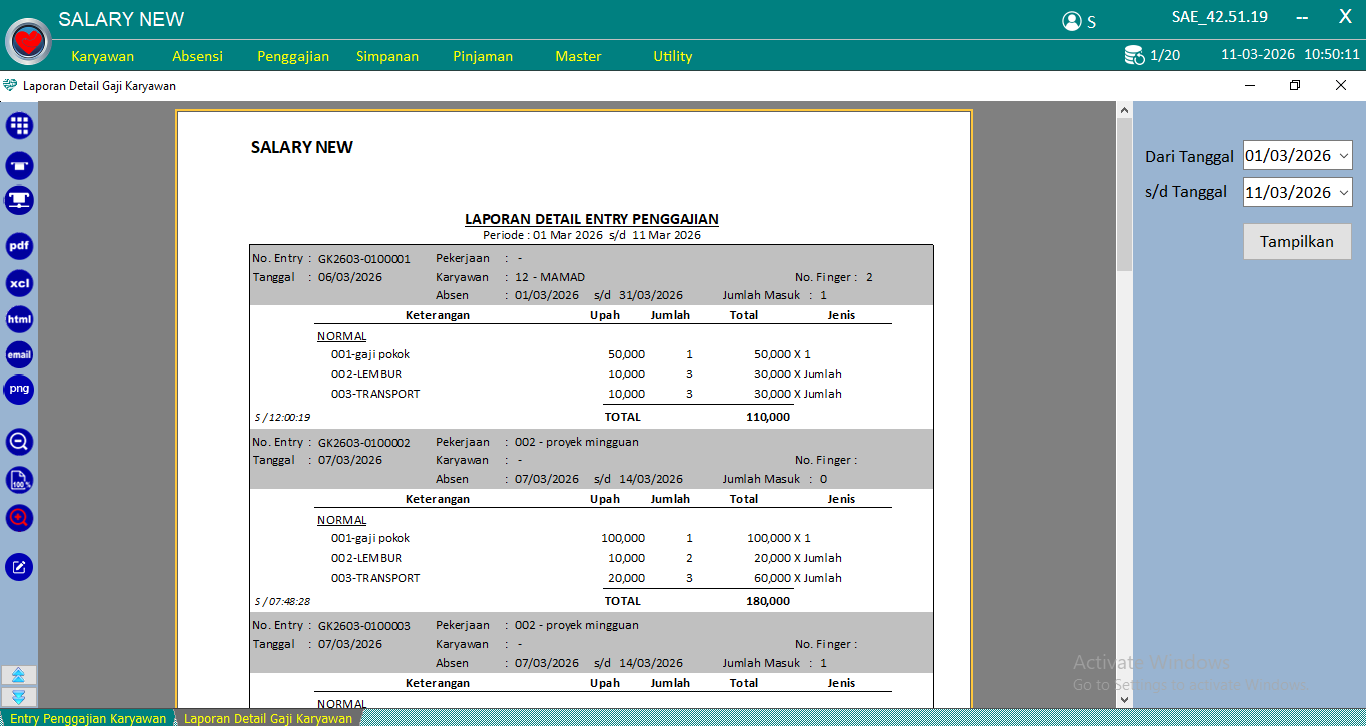This screenshot has width=1366, height=726.
Task: Open the Utility menu
Action: tap(673, 56)
